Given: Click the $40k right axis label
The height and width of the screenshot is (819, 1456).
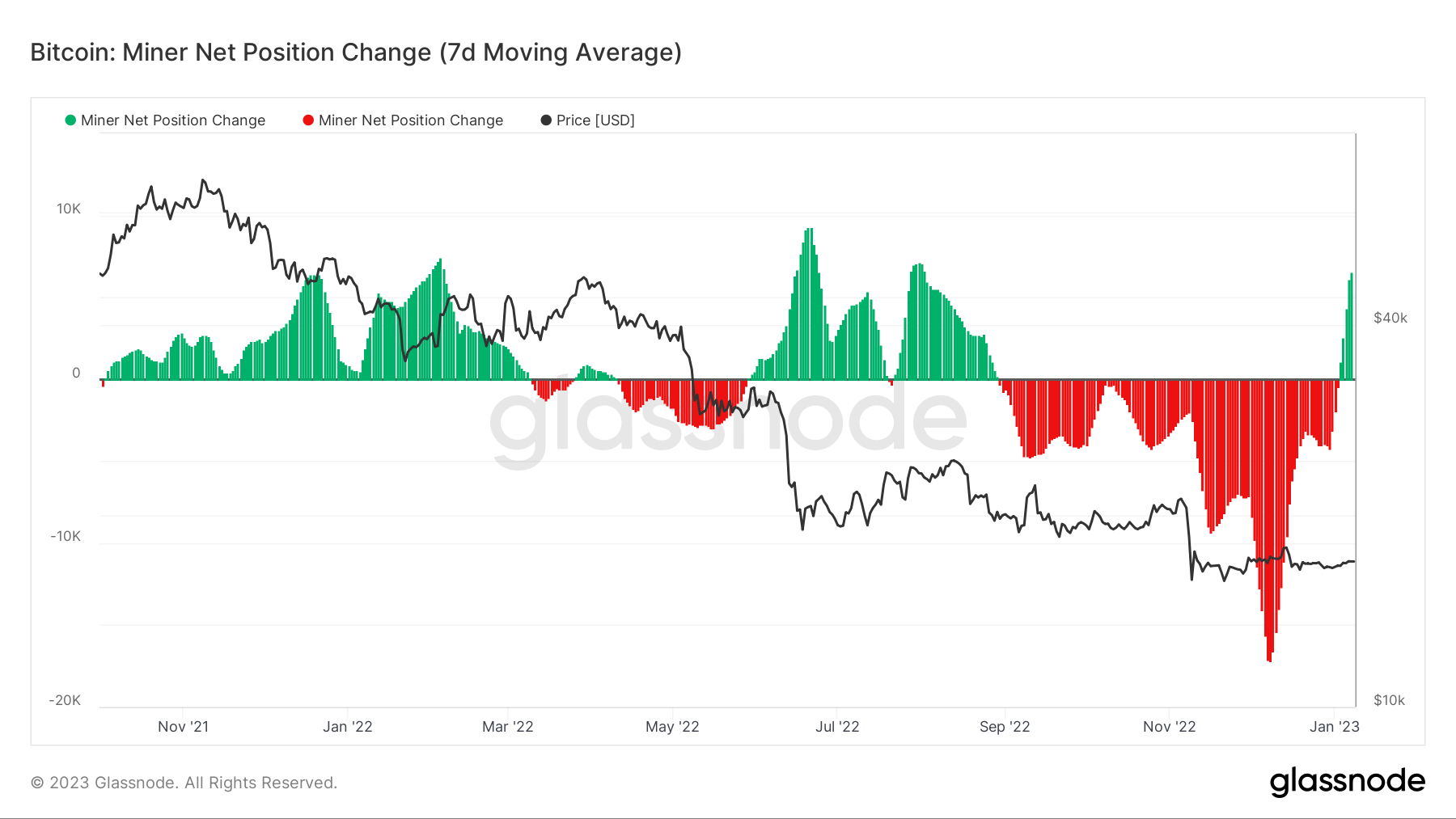Looking at the screenshot, I should pyautogui.click(x=1390, y=318).
